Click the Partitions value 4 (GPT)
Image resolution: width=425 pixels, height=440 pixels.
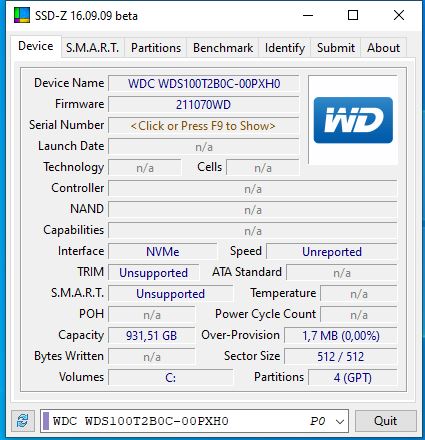(x=353, y=378)
